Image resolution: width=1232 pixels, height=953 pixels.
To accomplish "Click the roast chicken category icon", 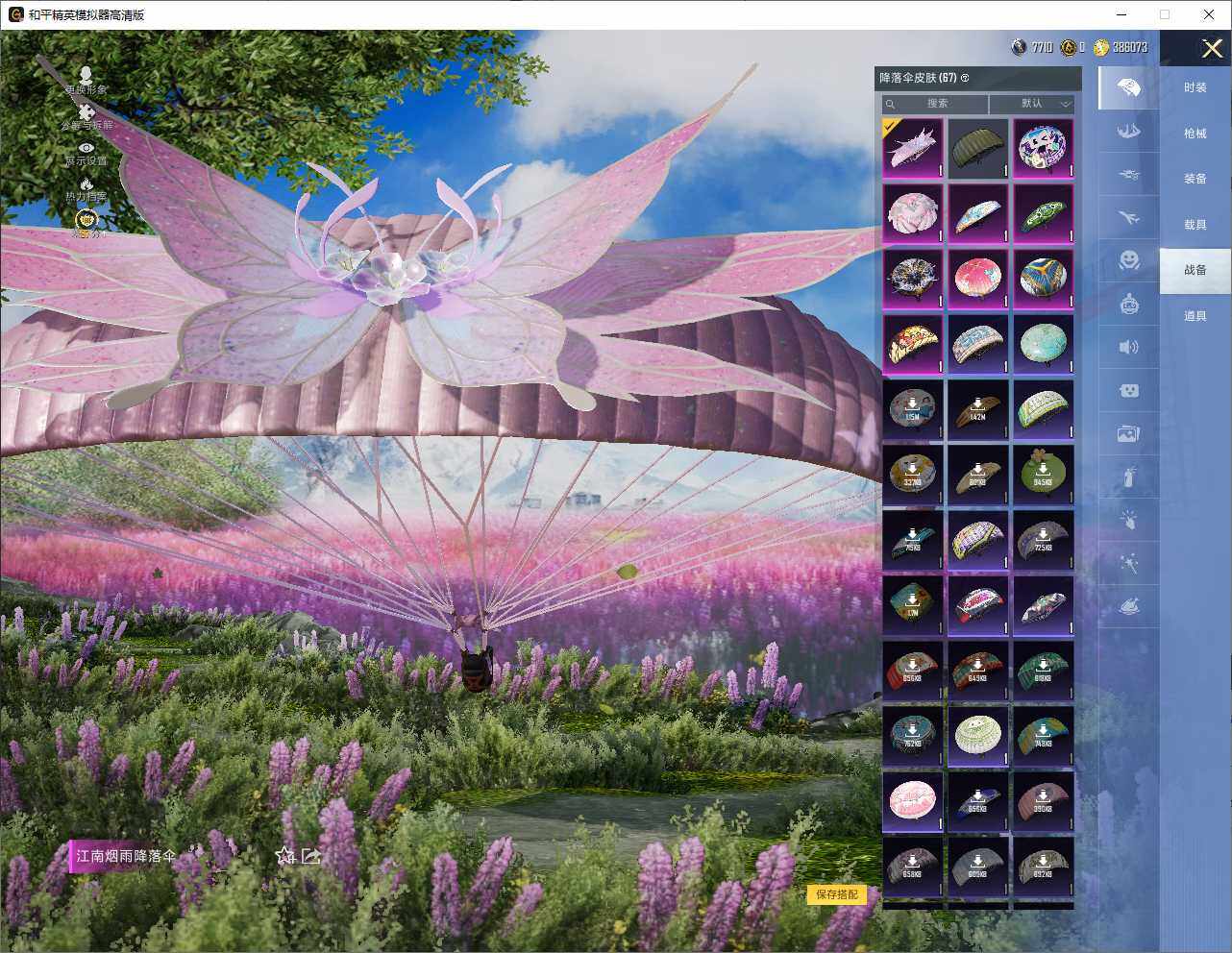I will pyautogui.click(x=1129, y=607).
